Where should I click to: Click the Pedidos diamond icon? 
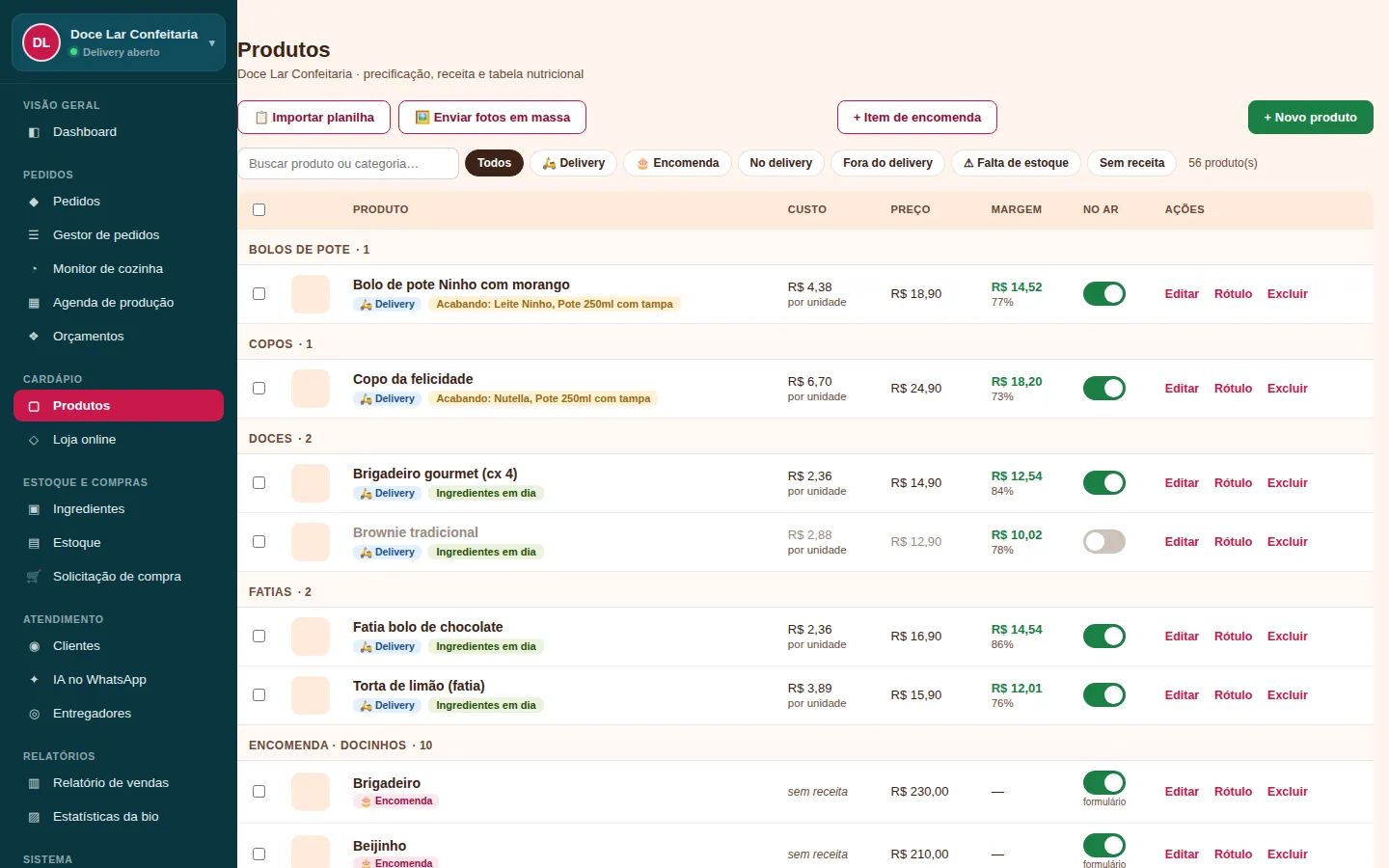tap(34, 202)
